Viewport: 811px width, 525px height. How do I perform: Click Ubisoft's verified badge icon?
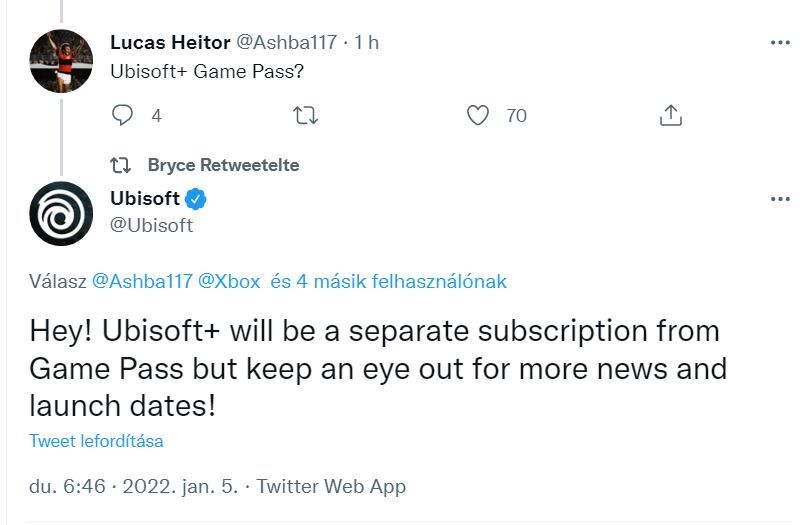coord(197,198)
